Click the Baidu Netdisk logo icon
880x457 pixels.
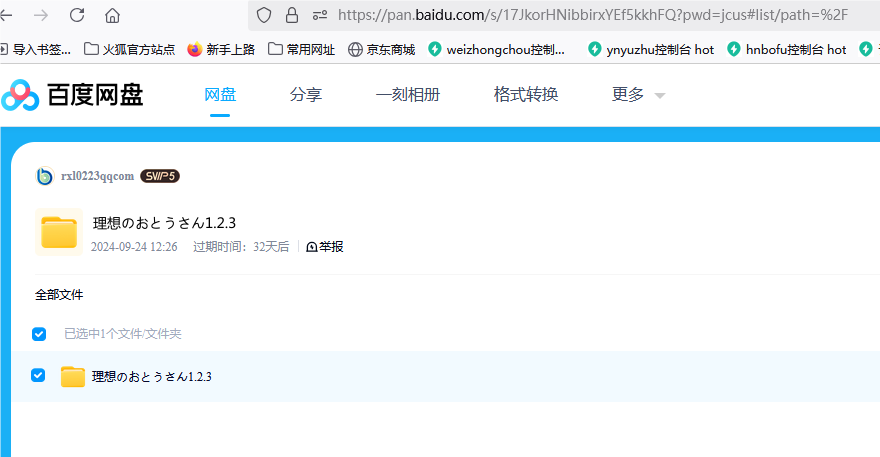(20, 95)
